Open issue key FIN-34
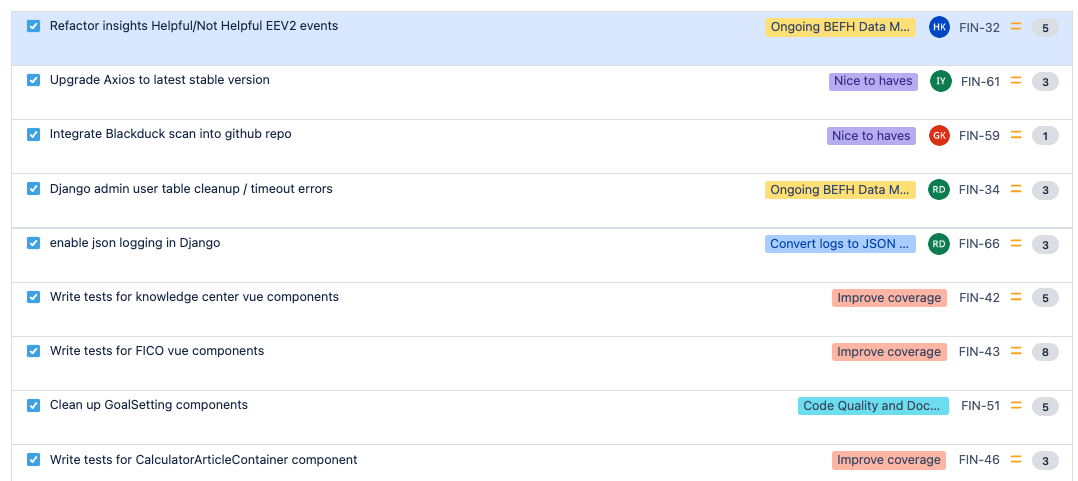1078x481 pixels. coord(979,190)
